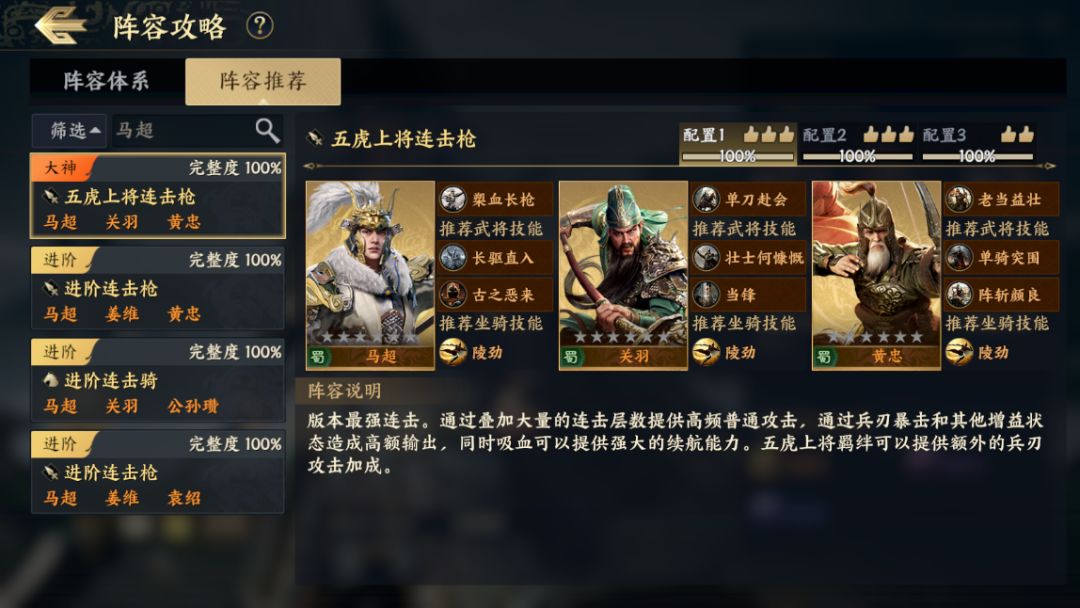
Task: Click the 古之恶来 skill icon
Action: (453, 295)
